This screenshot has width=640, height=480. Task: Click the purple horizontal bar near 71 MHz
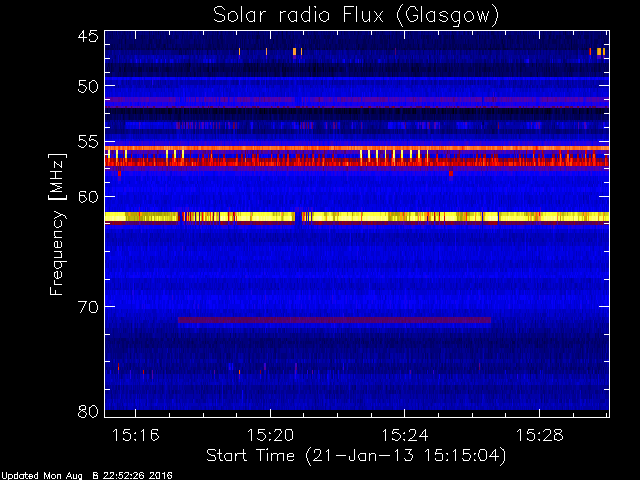click(x=334, y=320)
